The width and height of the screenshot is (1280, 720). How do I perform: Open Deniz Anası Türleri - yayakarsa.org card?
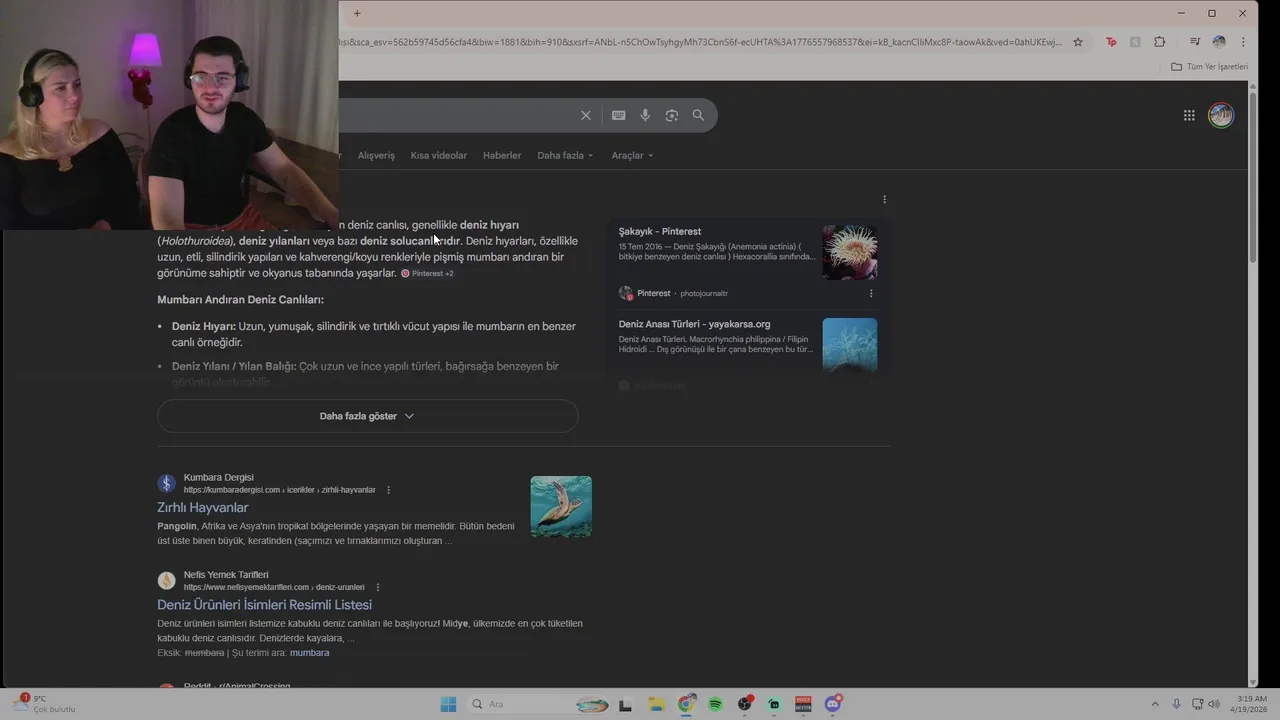(694, 324)
